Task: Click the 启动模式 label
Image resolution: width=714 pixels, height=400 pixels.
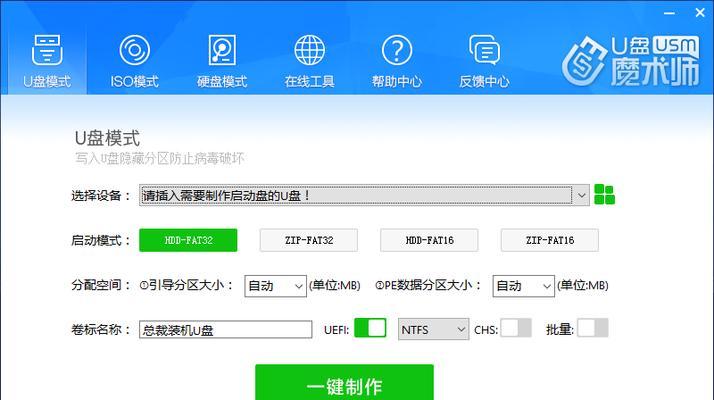Action: pos(101,240)
